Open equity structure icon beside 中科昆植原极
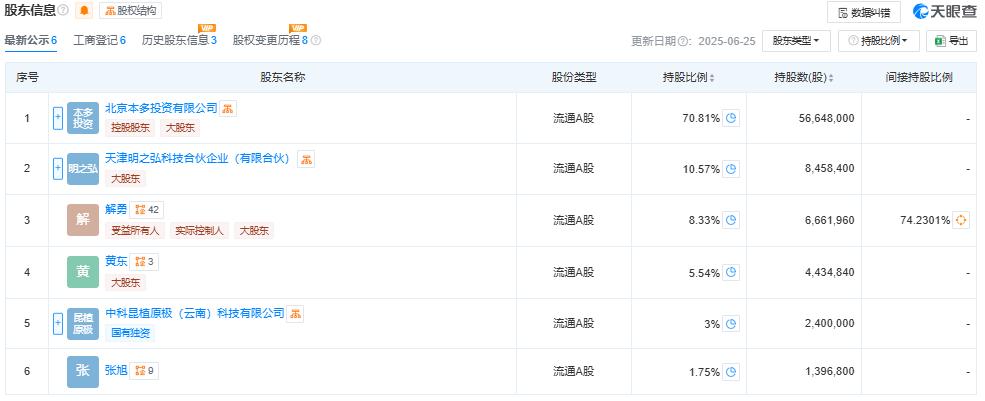The image size is (985, 401). pos(295,313)
